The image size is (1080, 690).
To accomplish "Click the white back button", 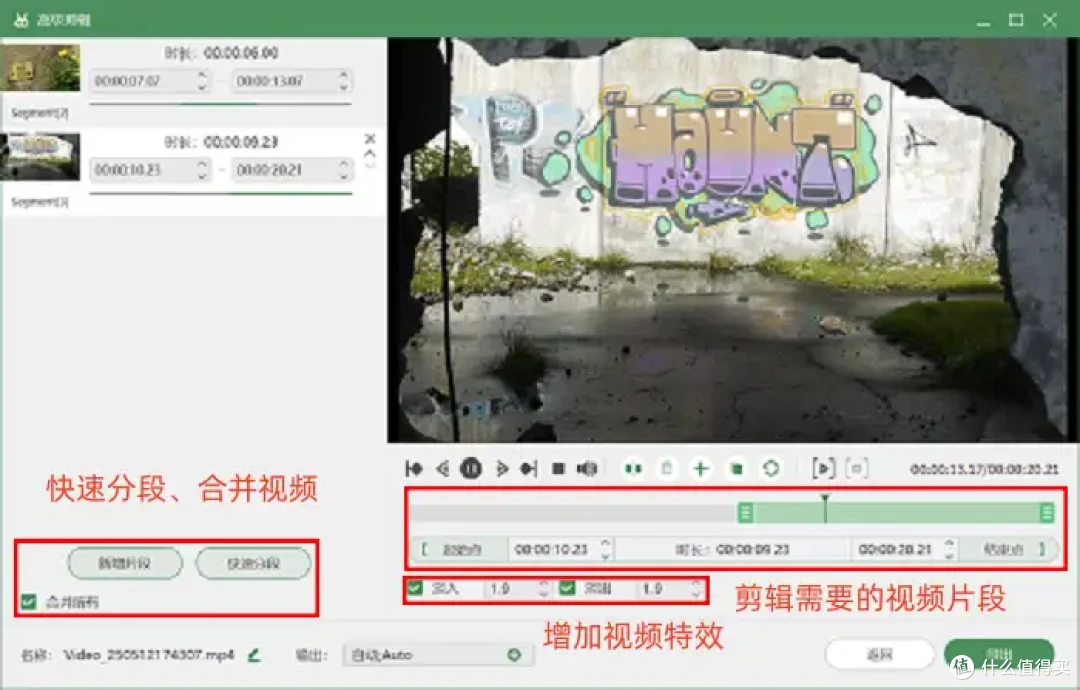I will (x=880, y=654).
